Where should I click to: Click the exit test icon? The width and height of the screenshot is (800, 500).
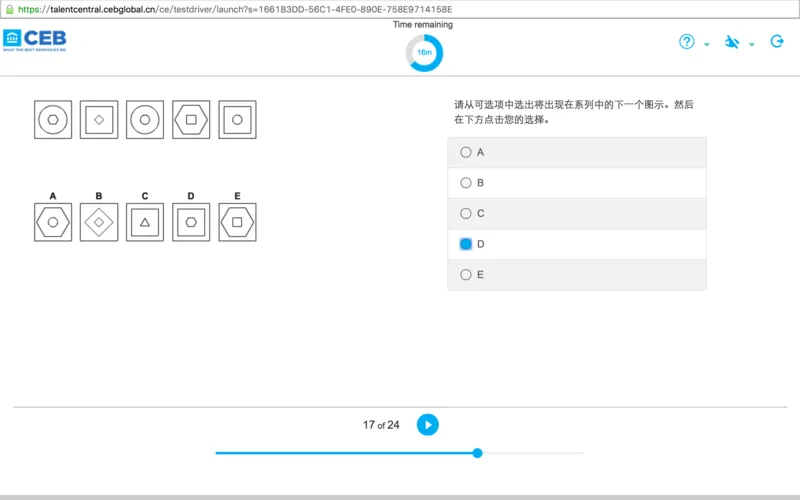coord(777,41)
